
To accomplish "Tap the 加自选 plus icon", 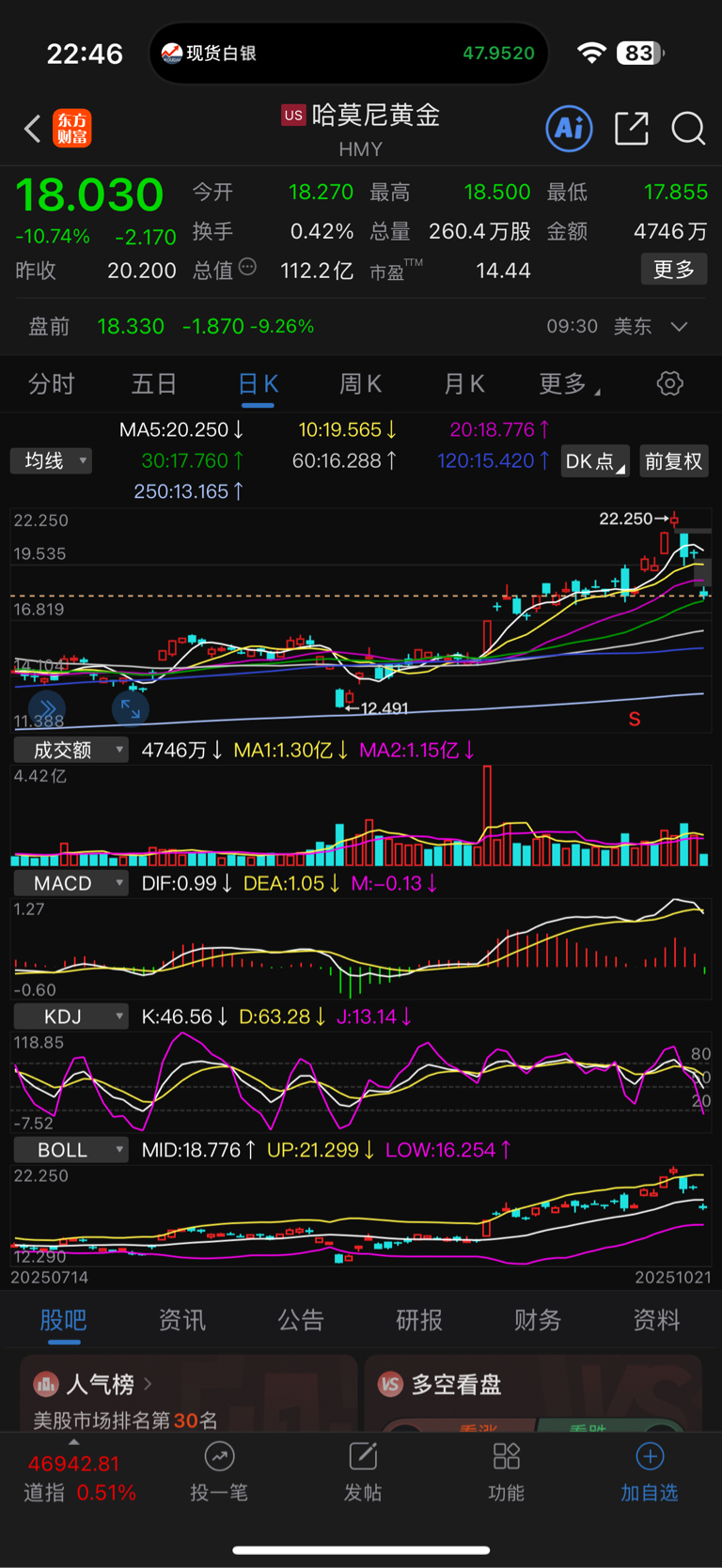I will pos(649,1456).
